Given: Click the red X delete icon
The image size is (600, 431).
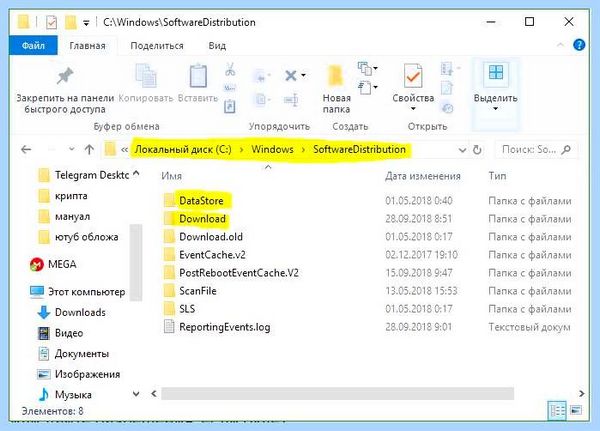Looking at the screenshot, I should [291, 75].
